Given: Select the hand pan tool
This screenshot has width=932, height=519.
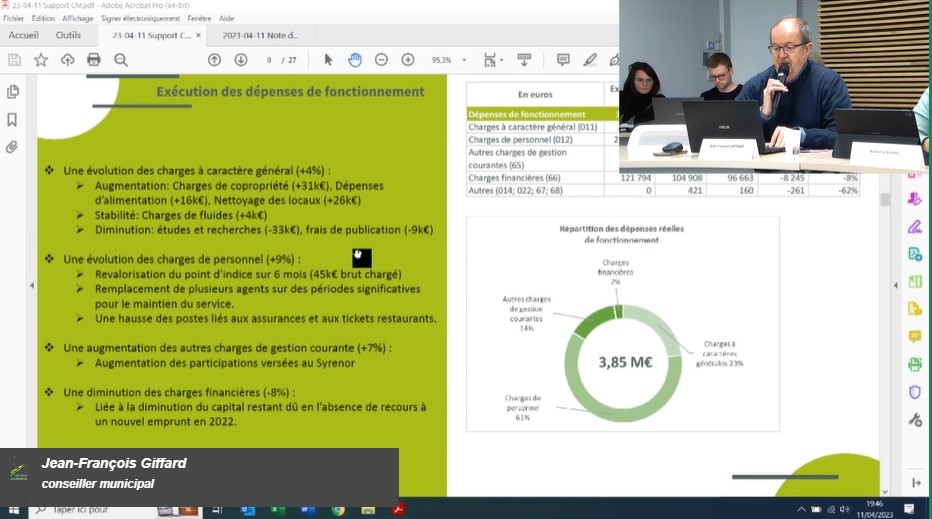Looking at the screenshot, I should click(355, 60).
